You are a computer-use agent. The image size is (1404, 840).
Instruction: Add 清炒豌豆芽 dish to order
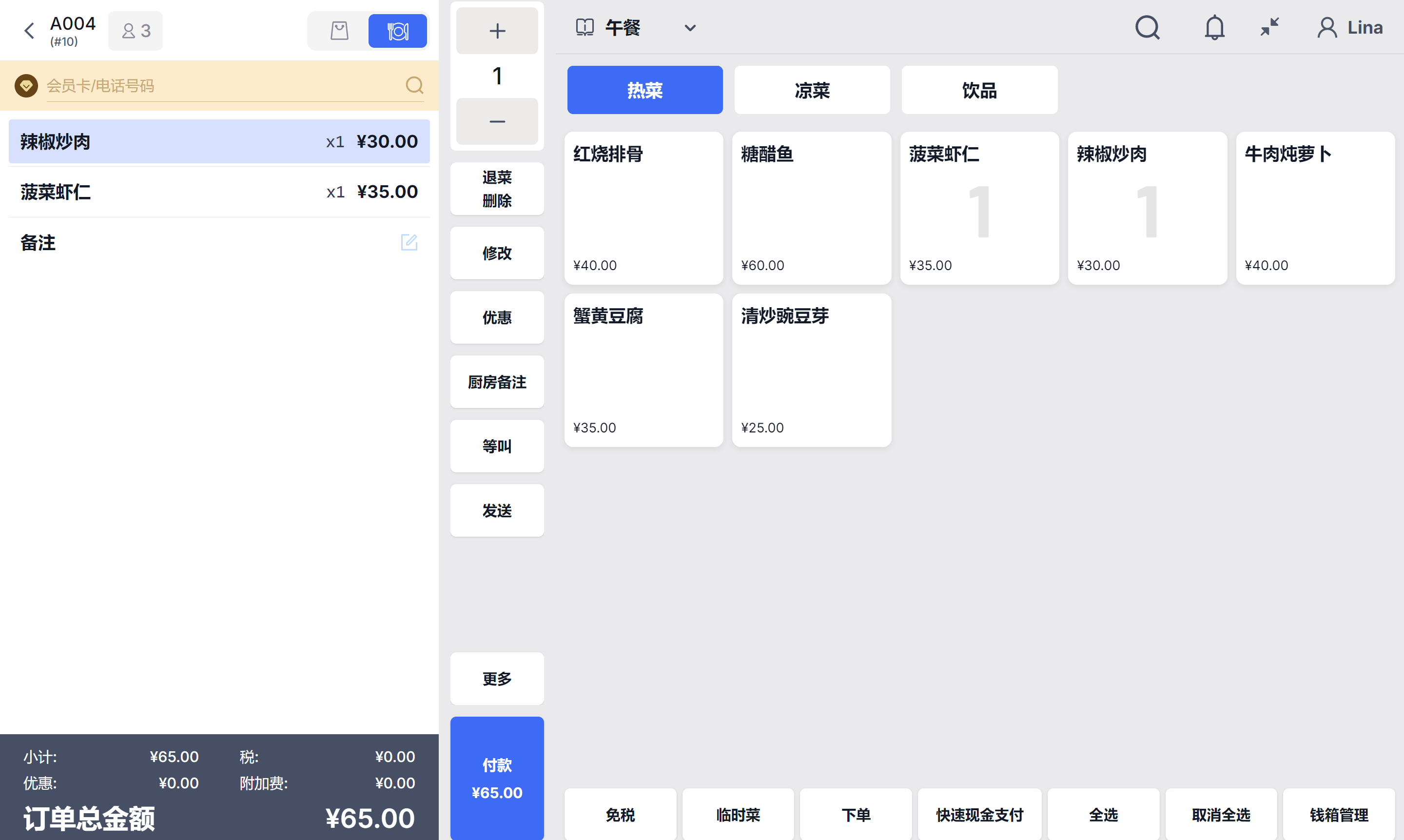812,370
